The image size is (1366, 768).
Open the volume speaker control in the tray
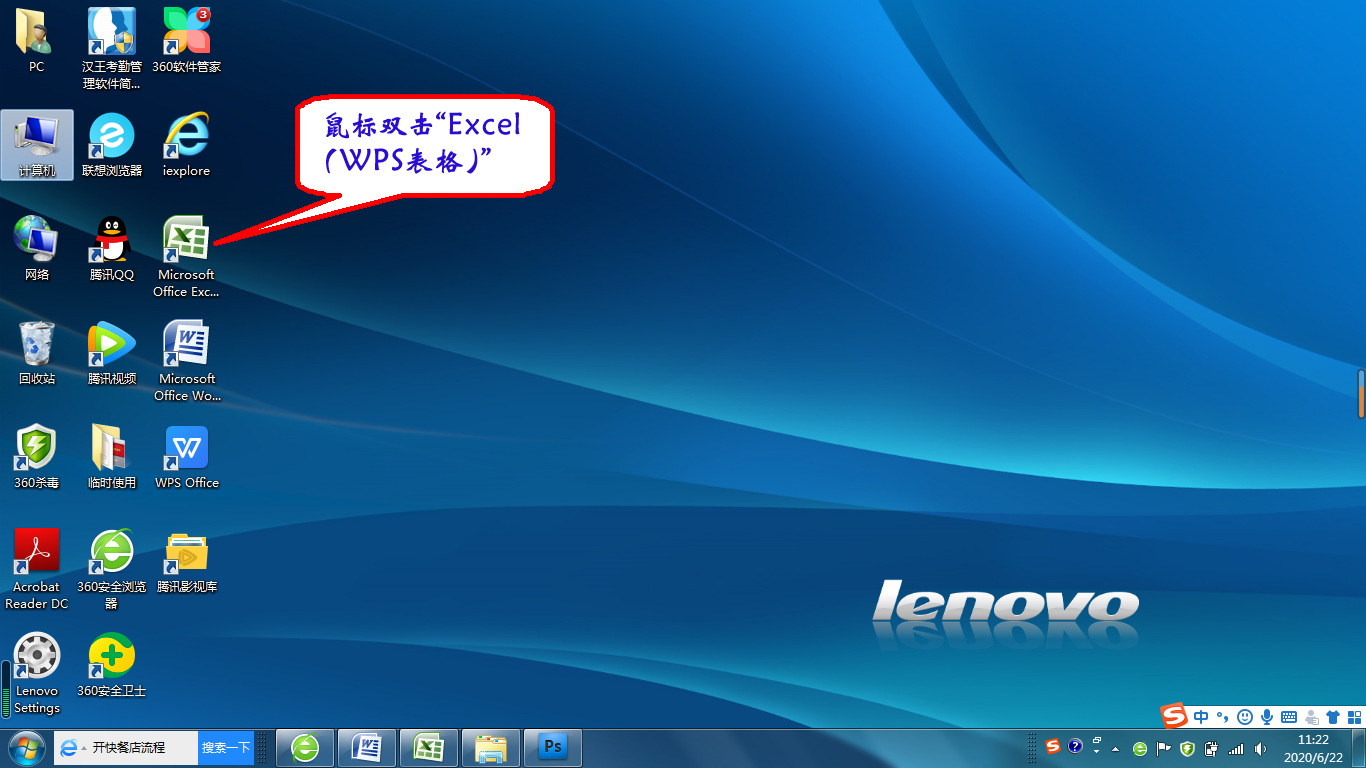pos(1260,748)
